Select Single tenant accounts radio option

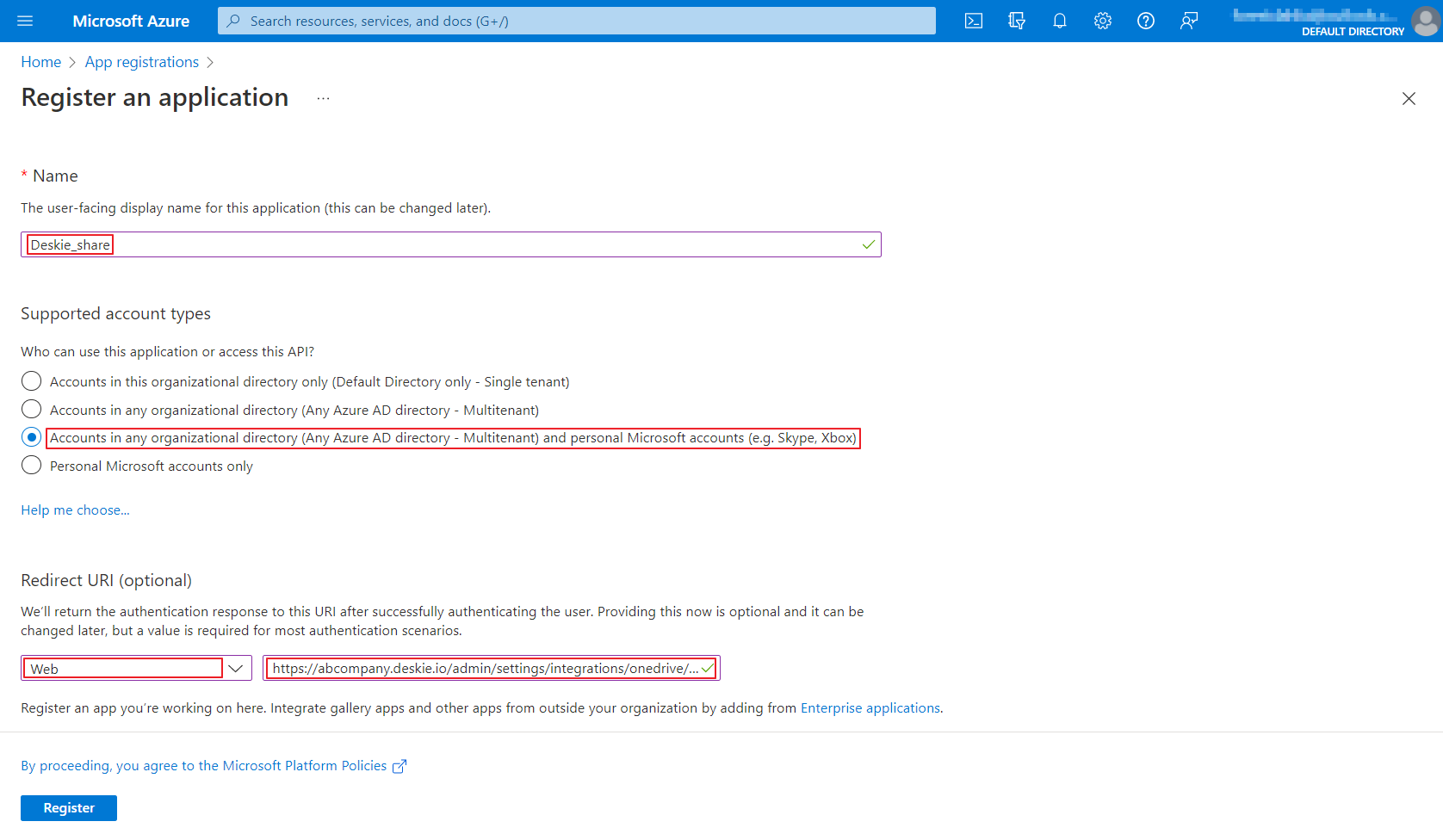(31, 381)
